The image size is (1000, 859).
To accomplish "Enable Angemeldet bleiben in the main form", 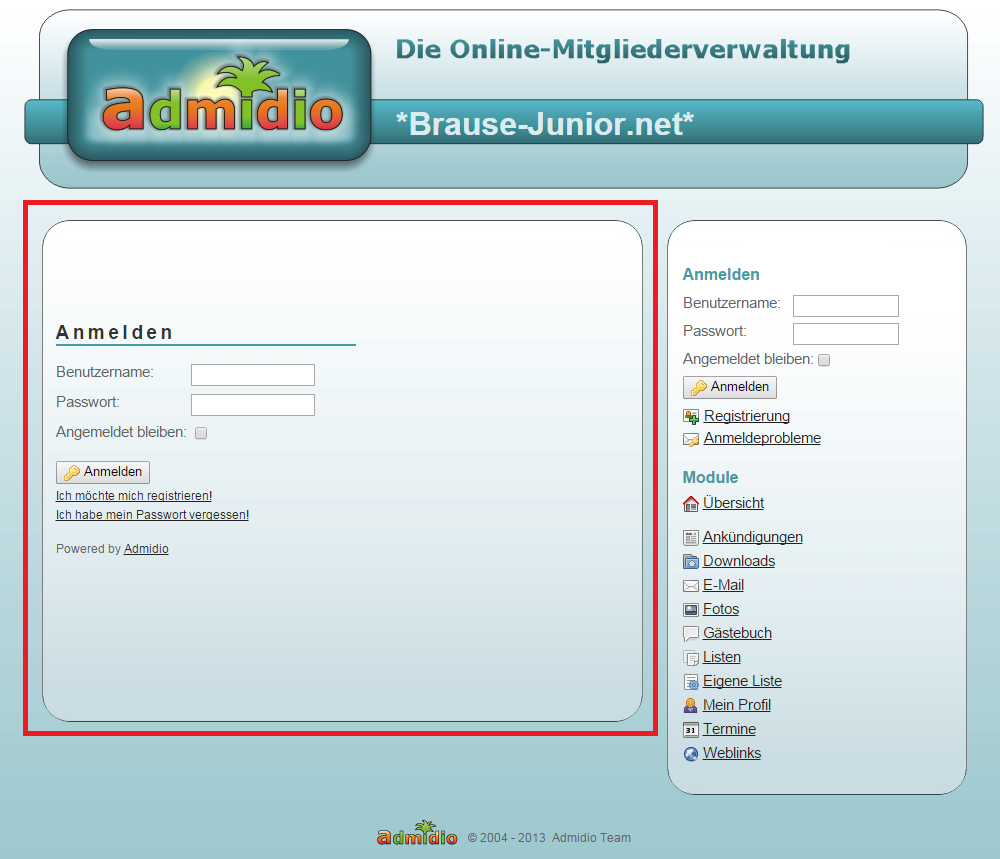I will pos(201,433).
